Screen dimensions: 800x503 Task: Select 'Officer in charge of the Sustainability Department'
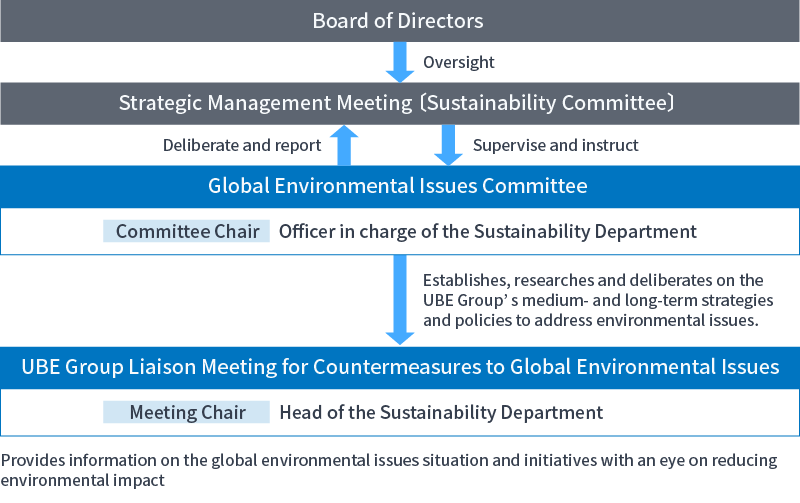coord(487,231)
